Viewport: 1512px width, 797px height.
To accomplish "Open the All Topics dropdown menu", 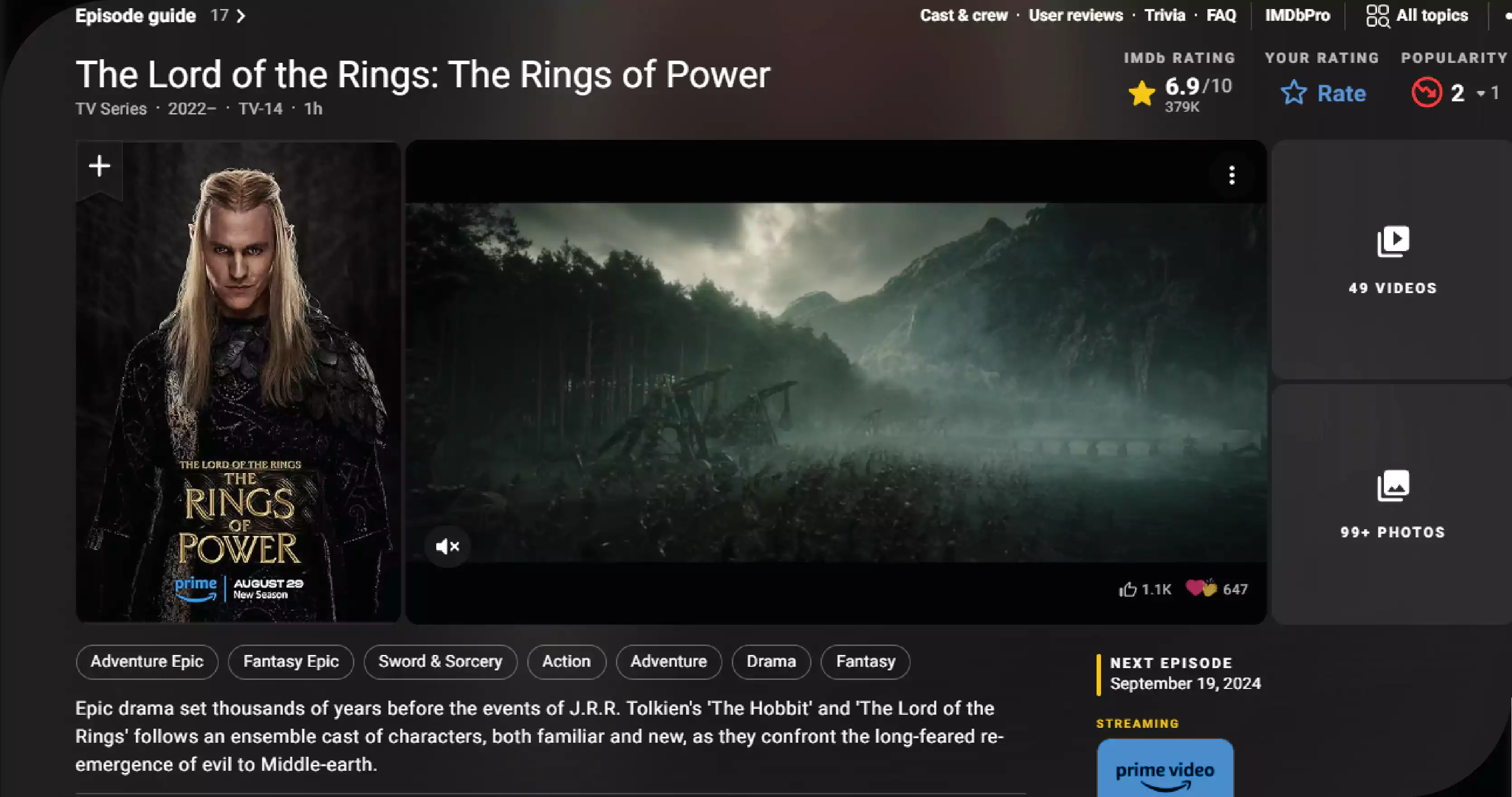I will [x=1416, y=15].
